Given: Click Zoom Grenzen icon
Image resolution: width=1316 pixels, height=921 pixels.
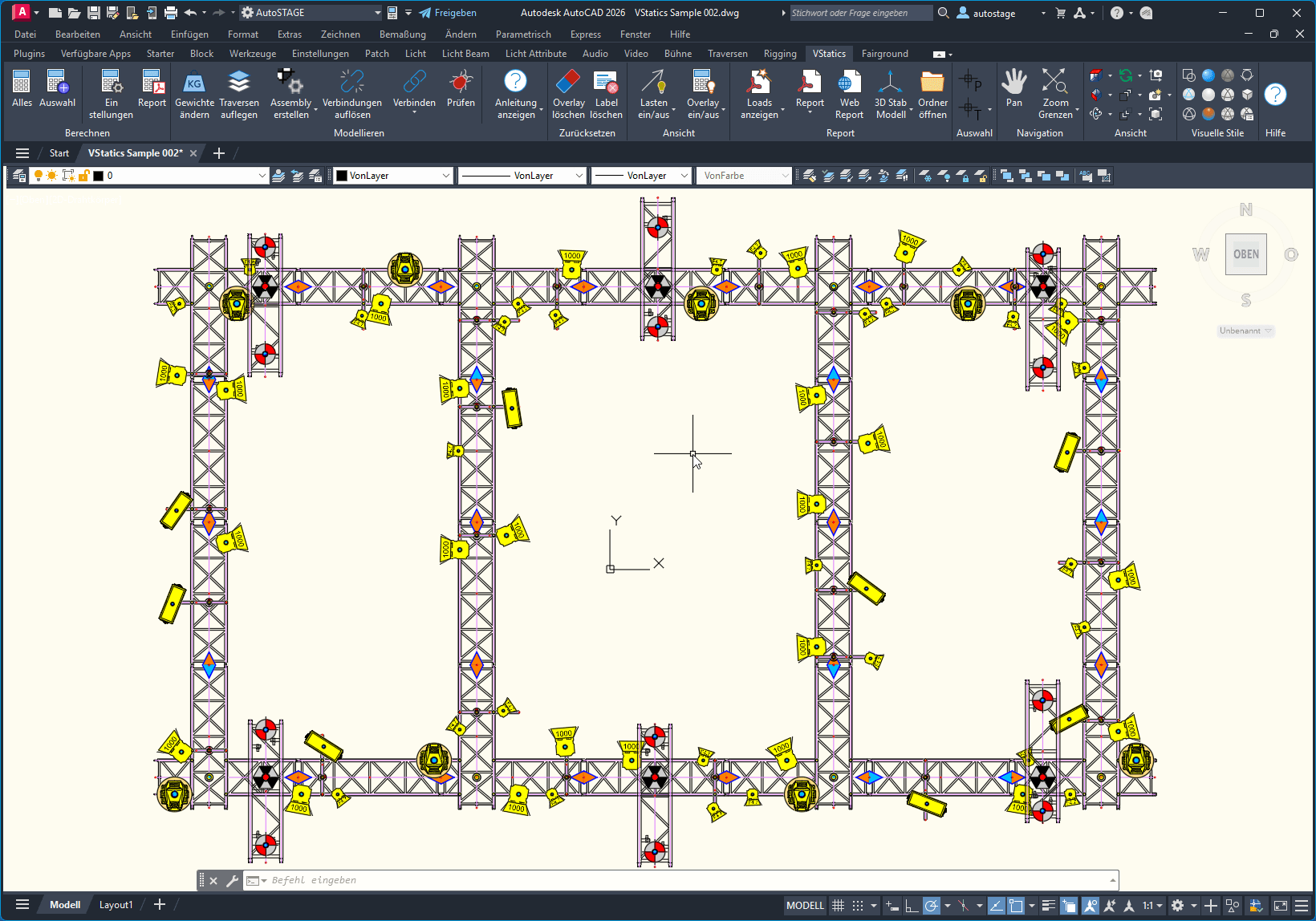Looking at the screenshot, I should pos(1054,82).
